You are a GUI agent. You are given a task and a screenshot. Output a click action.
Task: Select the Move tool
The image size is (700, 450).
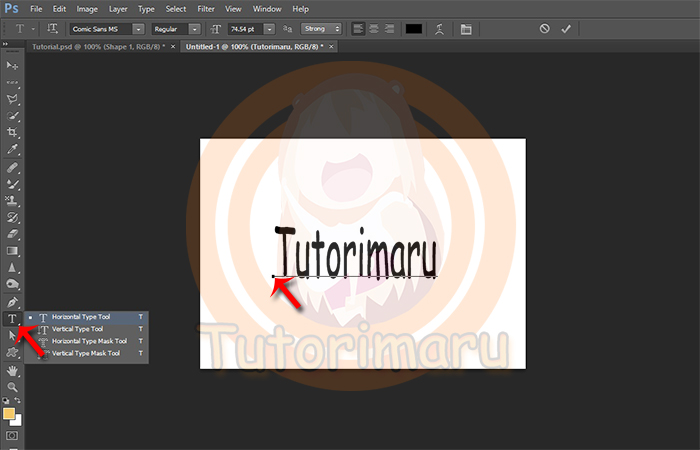12,66
